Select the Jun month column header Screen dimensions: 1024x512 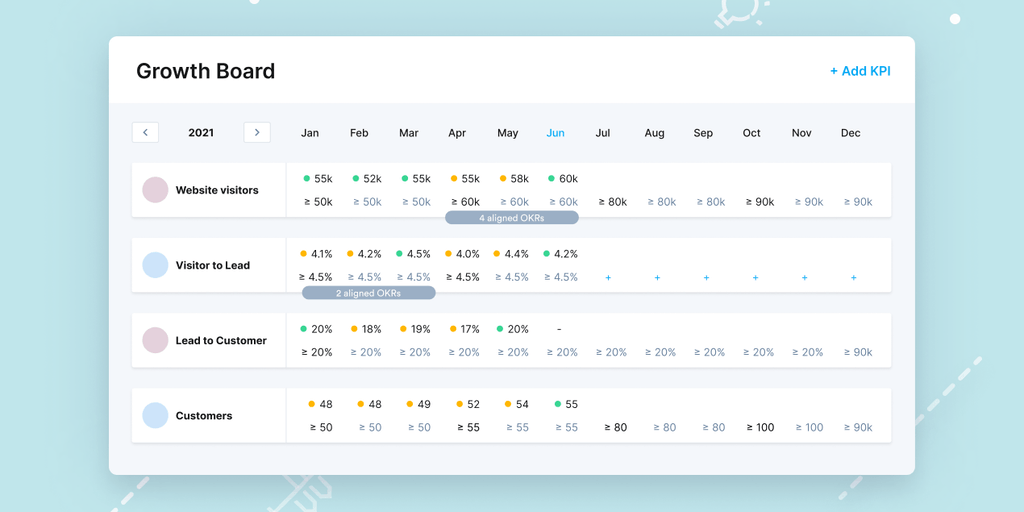(x=555, y=133)
